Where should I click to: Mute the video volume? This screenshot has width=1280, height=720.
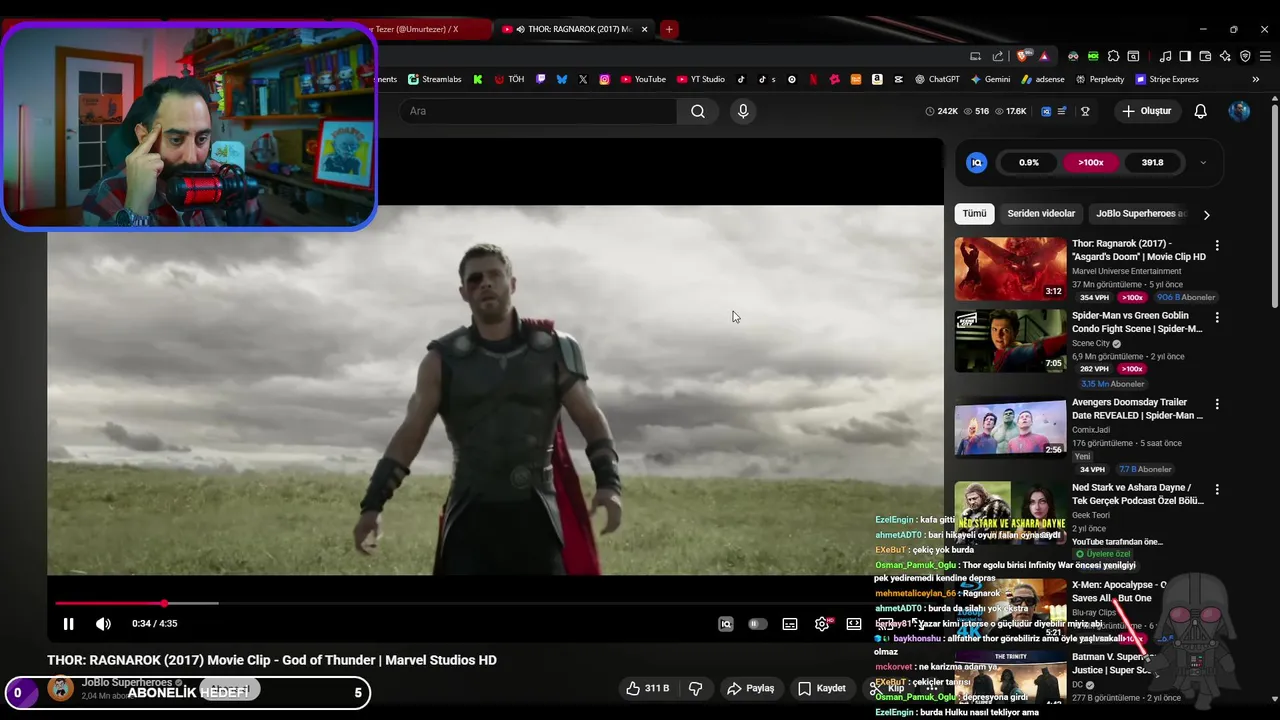(x=103, y=624)
